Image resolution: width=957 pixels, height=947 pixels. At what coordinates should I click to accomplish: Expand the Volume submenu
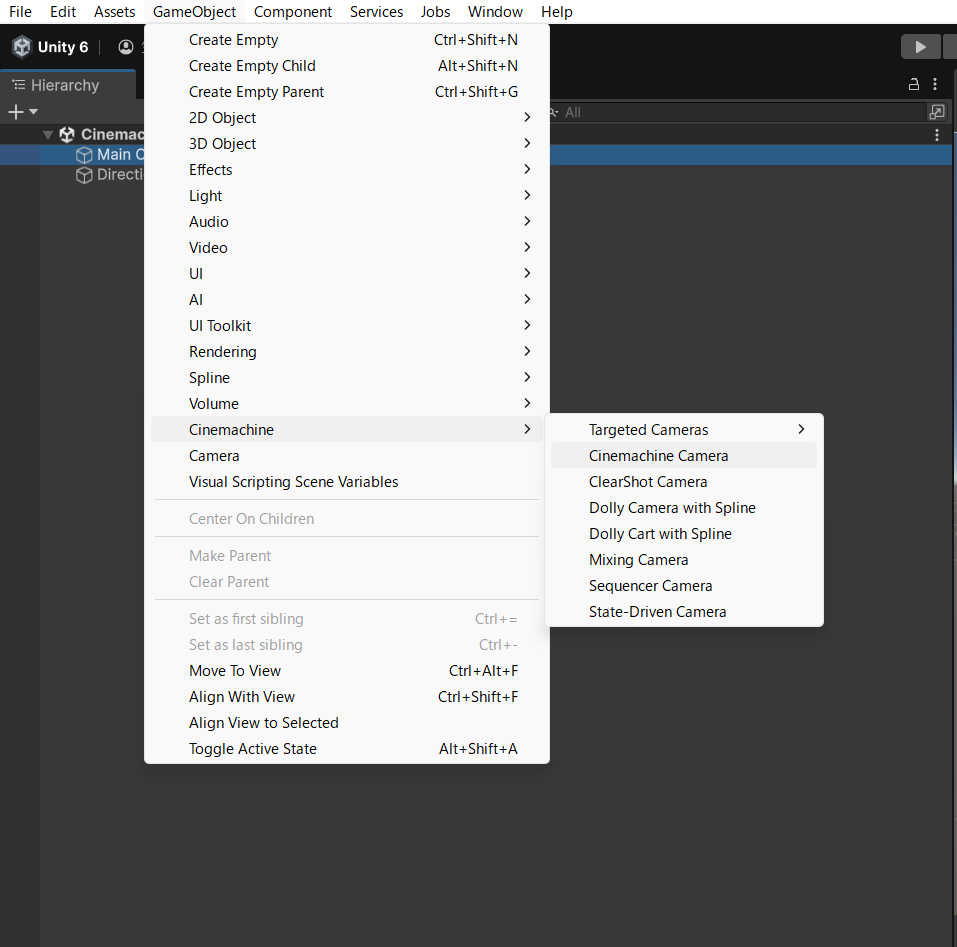347,404
